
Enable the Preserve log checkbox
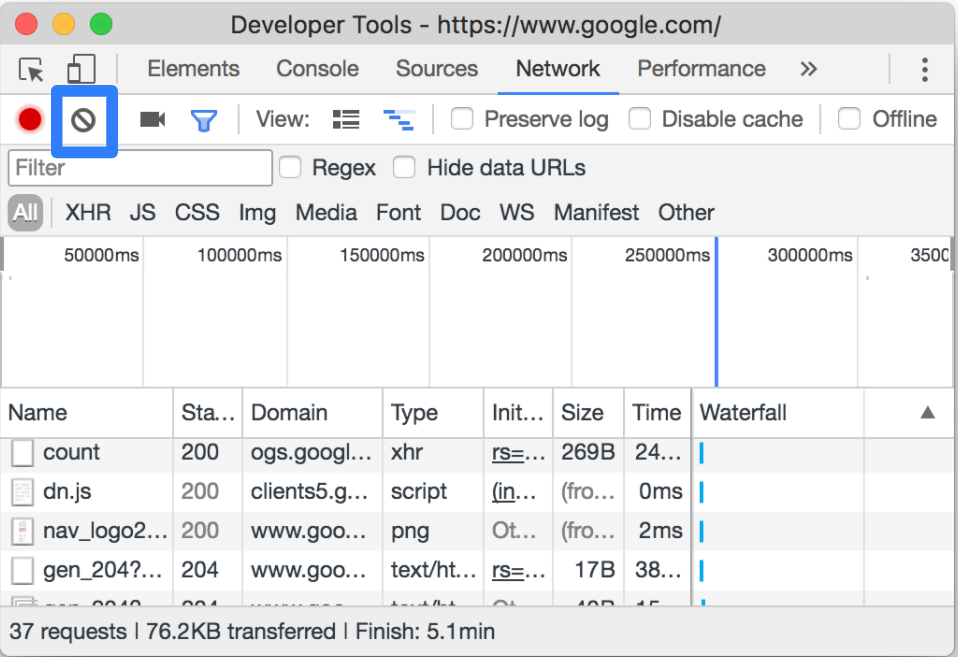coord(462,119)
